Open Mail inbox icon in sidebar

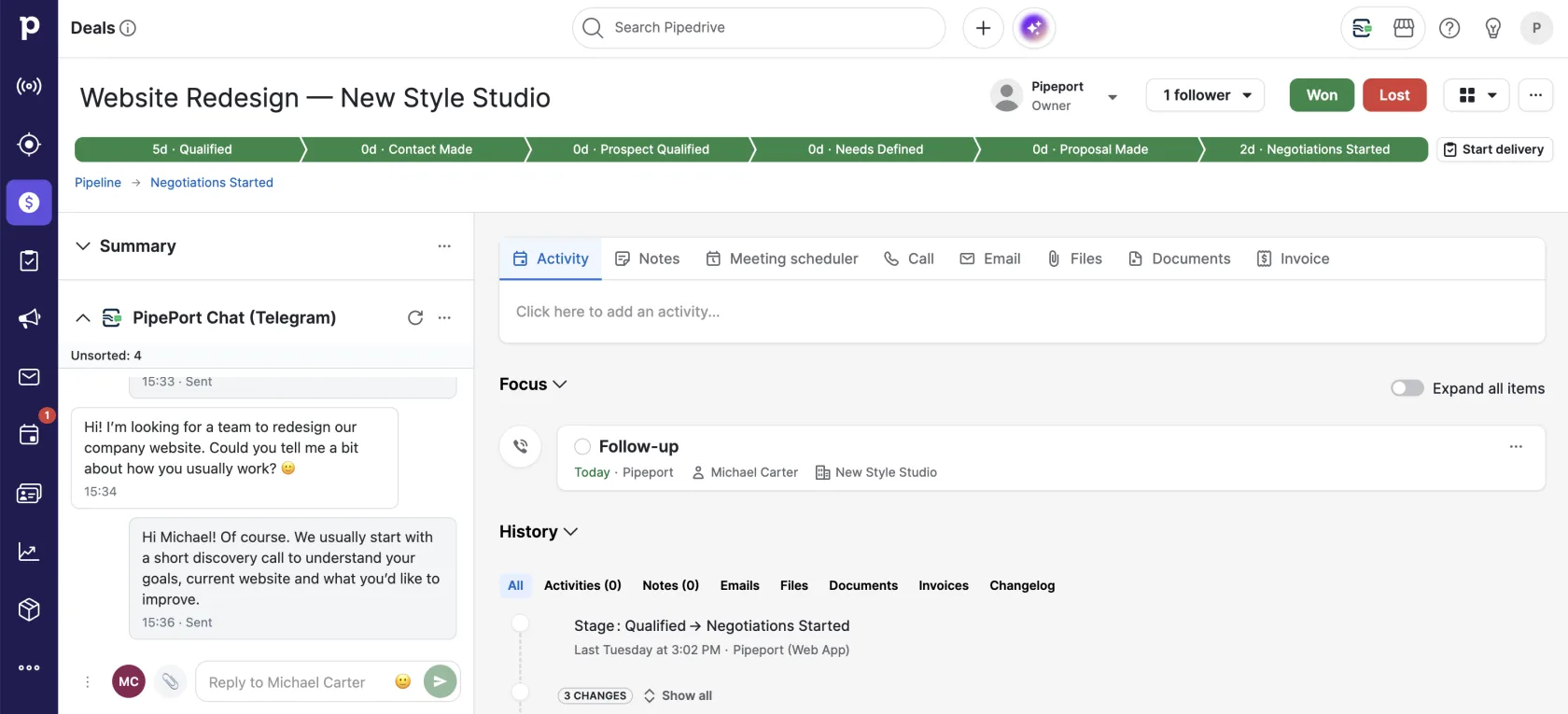[29, 377]
